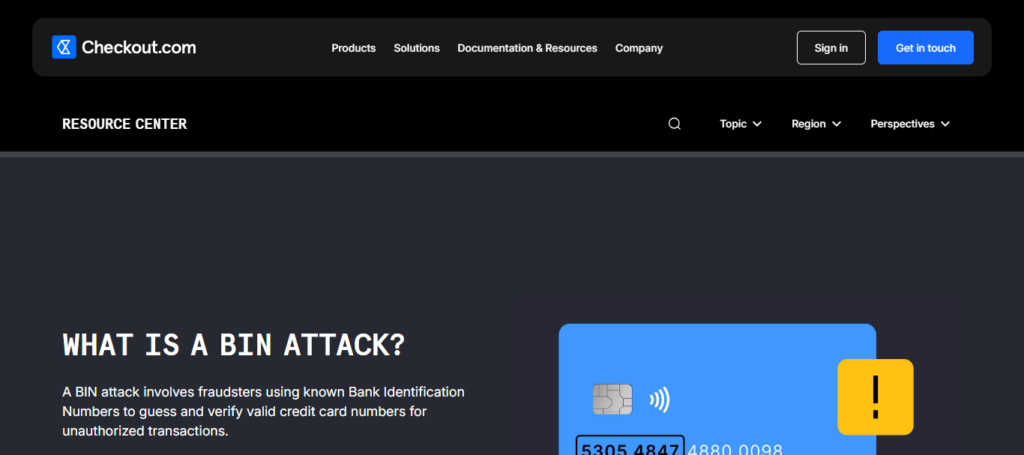Click the blue credit card illustration

click(717, 389)
